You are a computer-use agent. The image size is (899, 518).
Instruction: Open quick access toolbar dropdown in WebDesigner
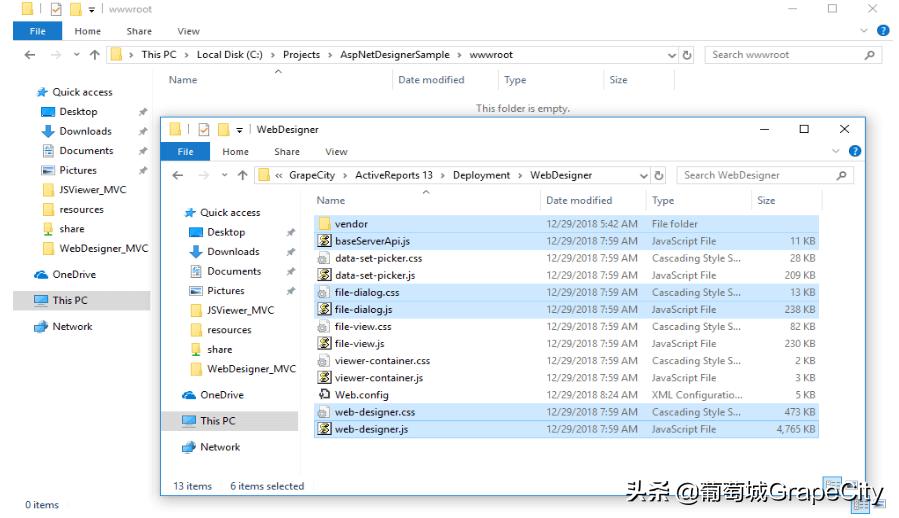click(239, 130)
